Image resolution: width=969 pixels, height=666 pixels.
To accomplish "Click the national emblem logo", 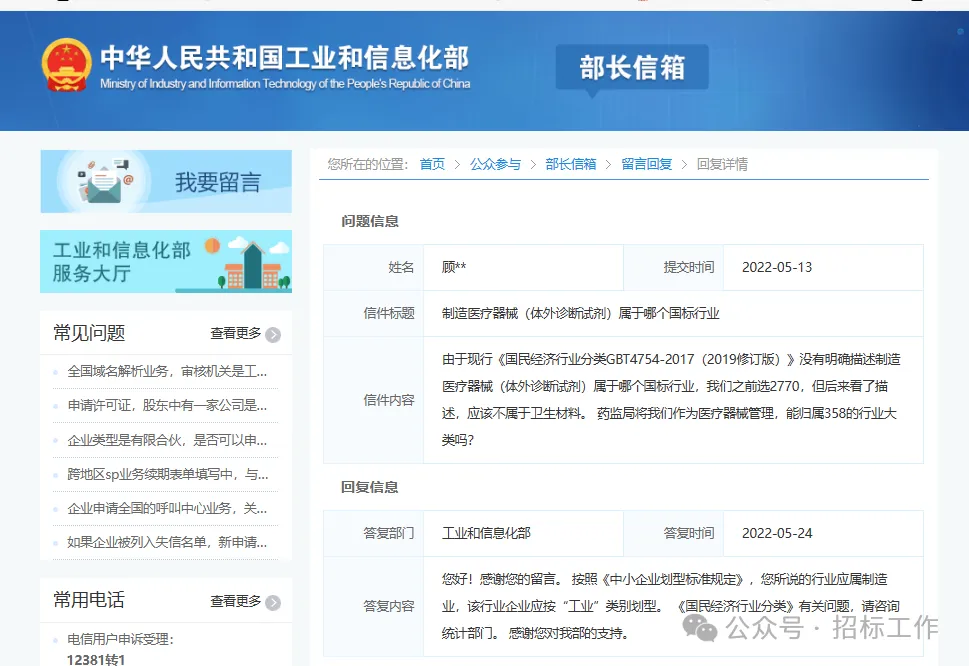I will pos(67,65).
